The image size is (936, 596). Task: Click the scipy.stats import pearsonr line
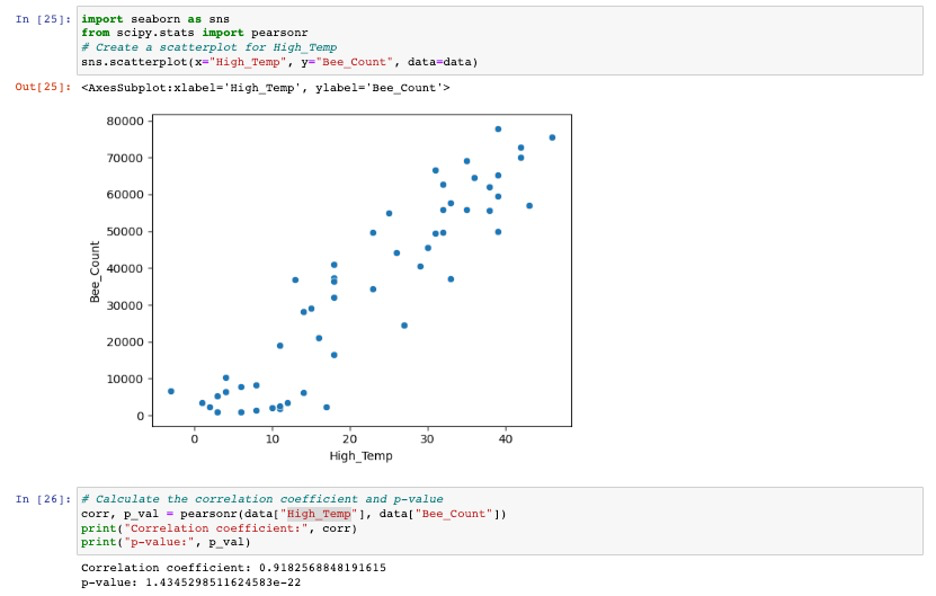click(195, 33)
